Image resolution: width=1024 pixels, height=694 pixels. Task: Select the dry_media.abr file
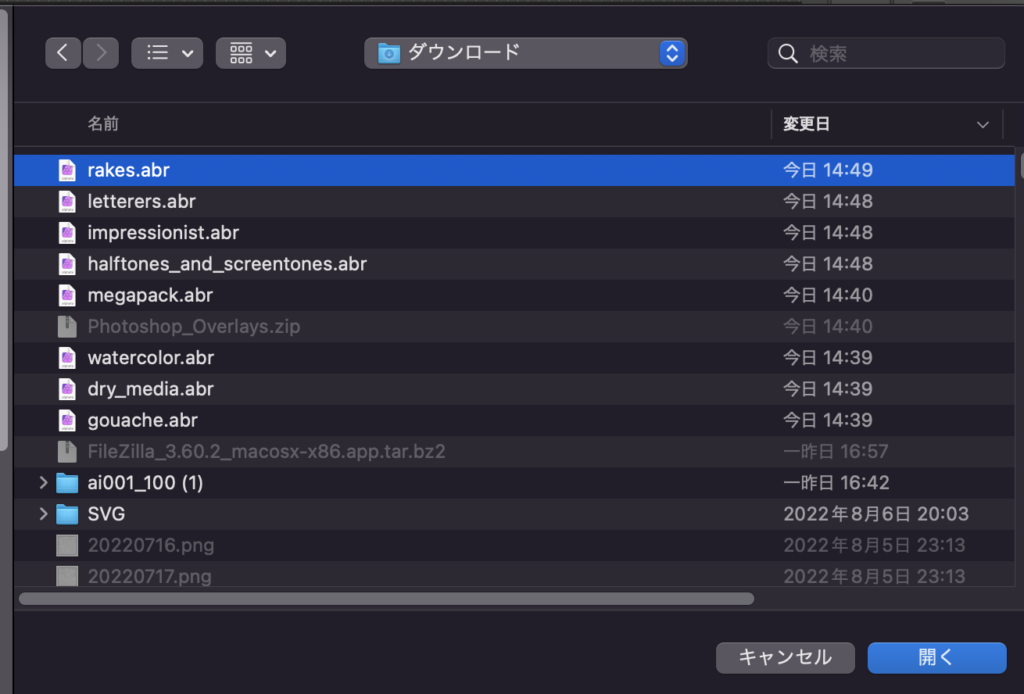150,388
